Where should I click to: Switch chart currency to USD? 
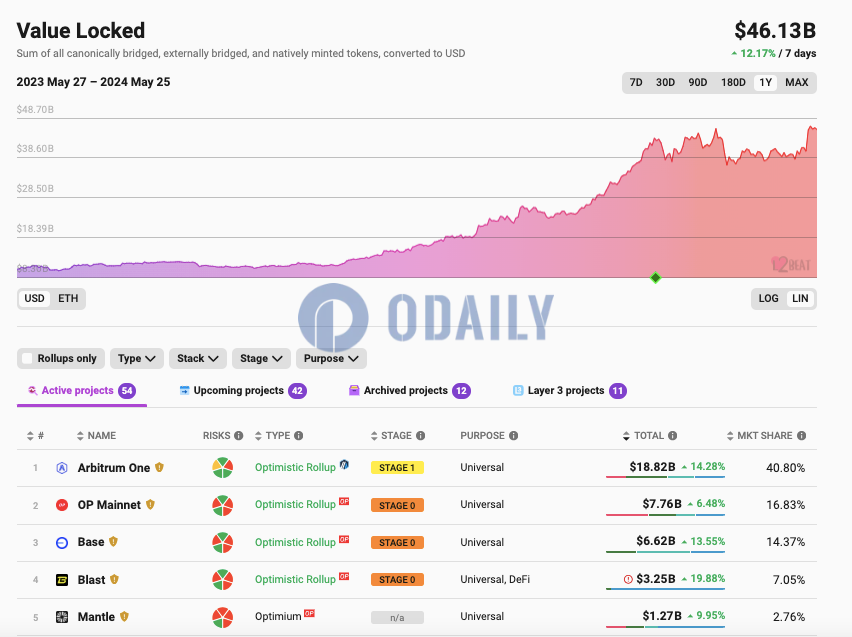(x=34, y=298)
